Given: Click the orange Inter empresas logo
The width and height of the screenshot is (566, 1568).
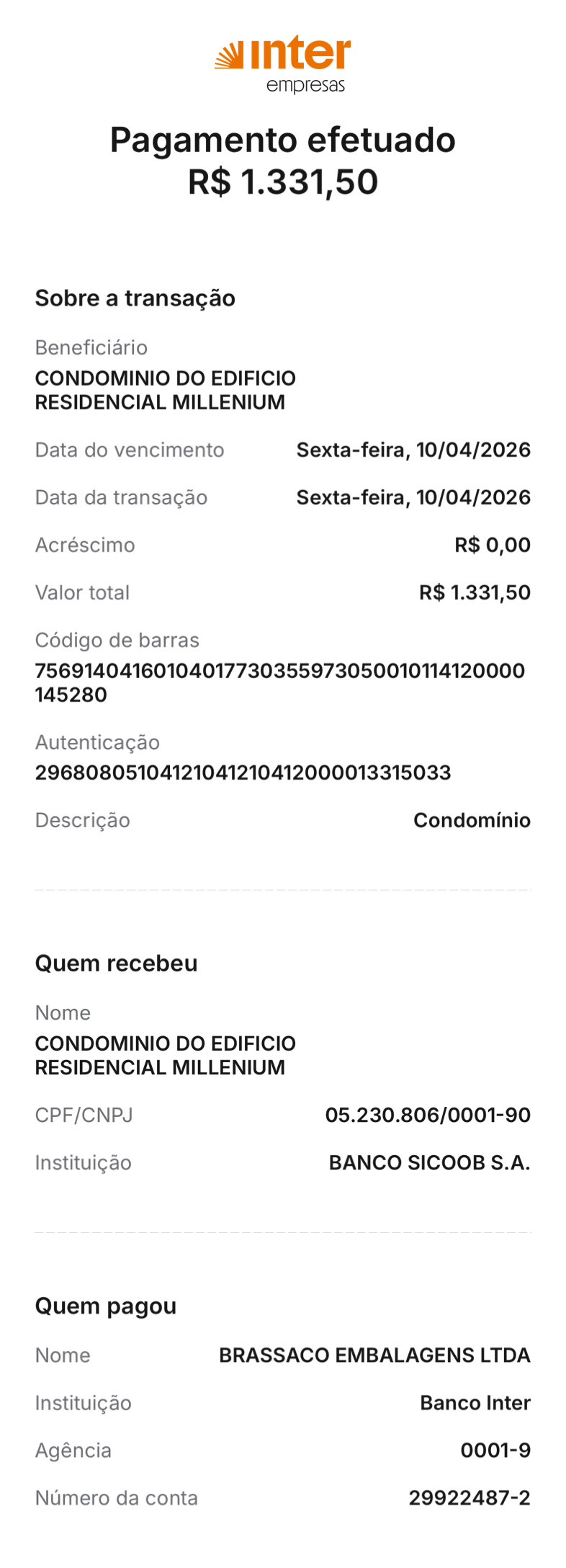Looking at the screenshot, I should pos(282,63).
